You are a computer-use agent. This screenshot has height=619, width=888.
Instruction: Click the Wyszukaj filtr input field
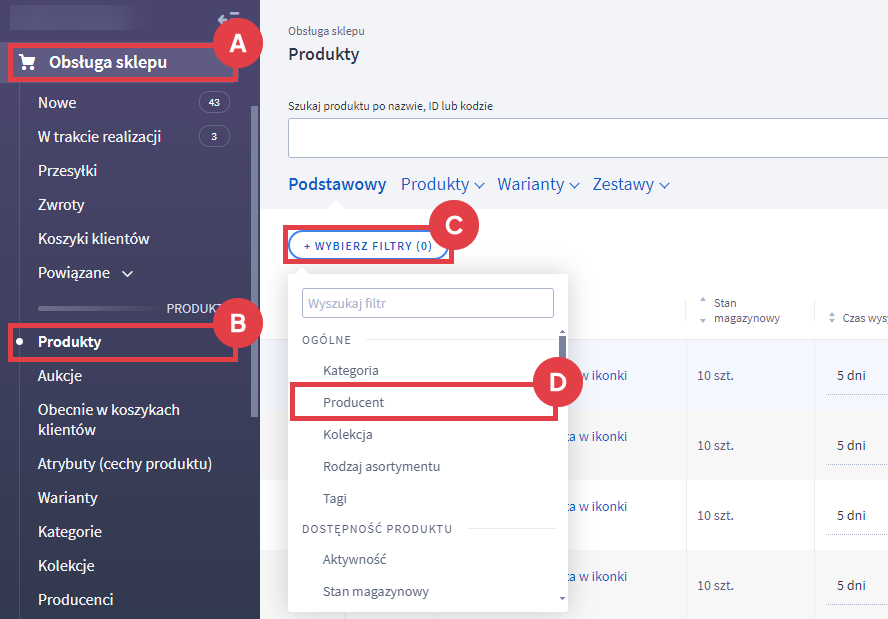pyautogui.click(x=428, y=303)
